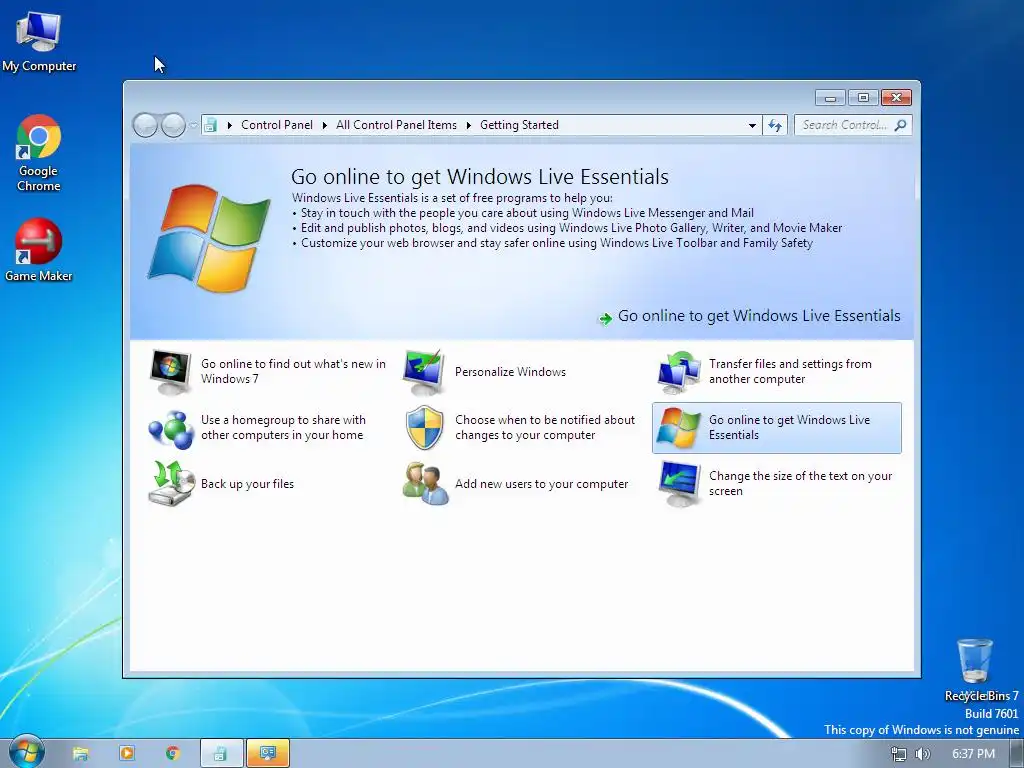Navigate to Control Panel breadcrumb
The height and width of the screenshot is (768, 1024).
tap(277, 125)
